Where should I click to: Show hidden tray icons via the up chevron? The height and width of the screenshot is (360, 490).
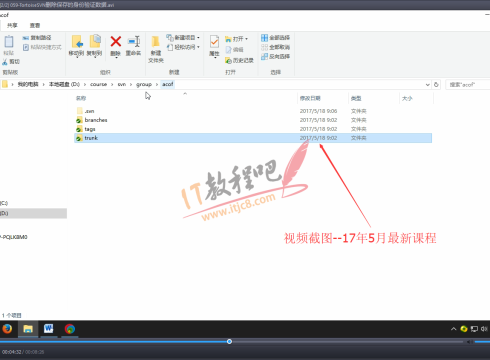453,329
